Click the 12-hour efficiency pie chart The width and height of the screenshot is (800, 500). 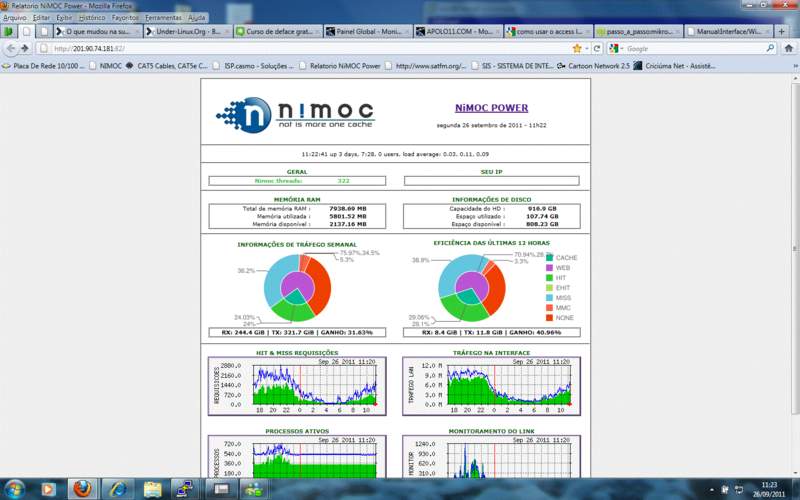click(471, 288)
